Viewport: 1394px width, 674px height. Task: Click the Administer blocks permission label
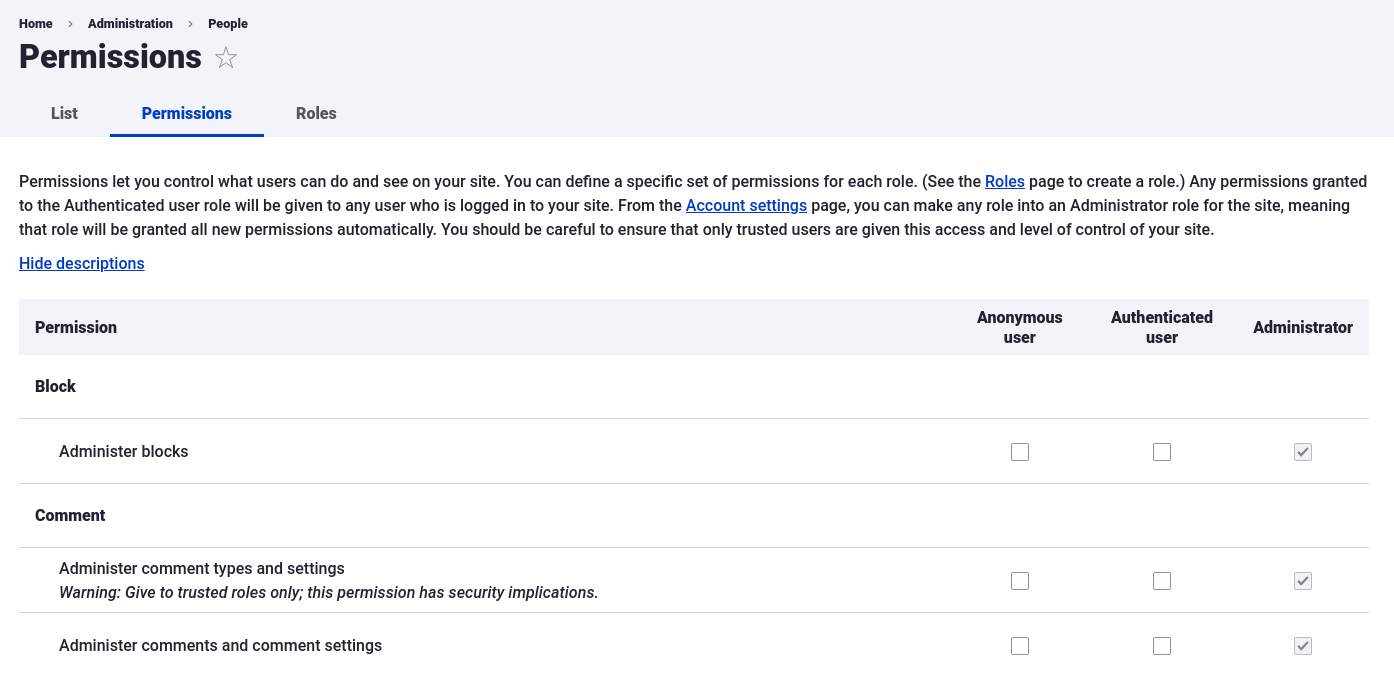(124, 451)
